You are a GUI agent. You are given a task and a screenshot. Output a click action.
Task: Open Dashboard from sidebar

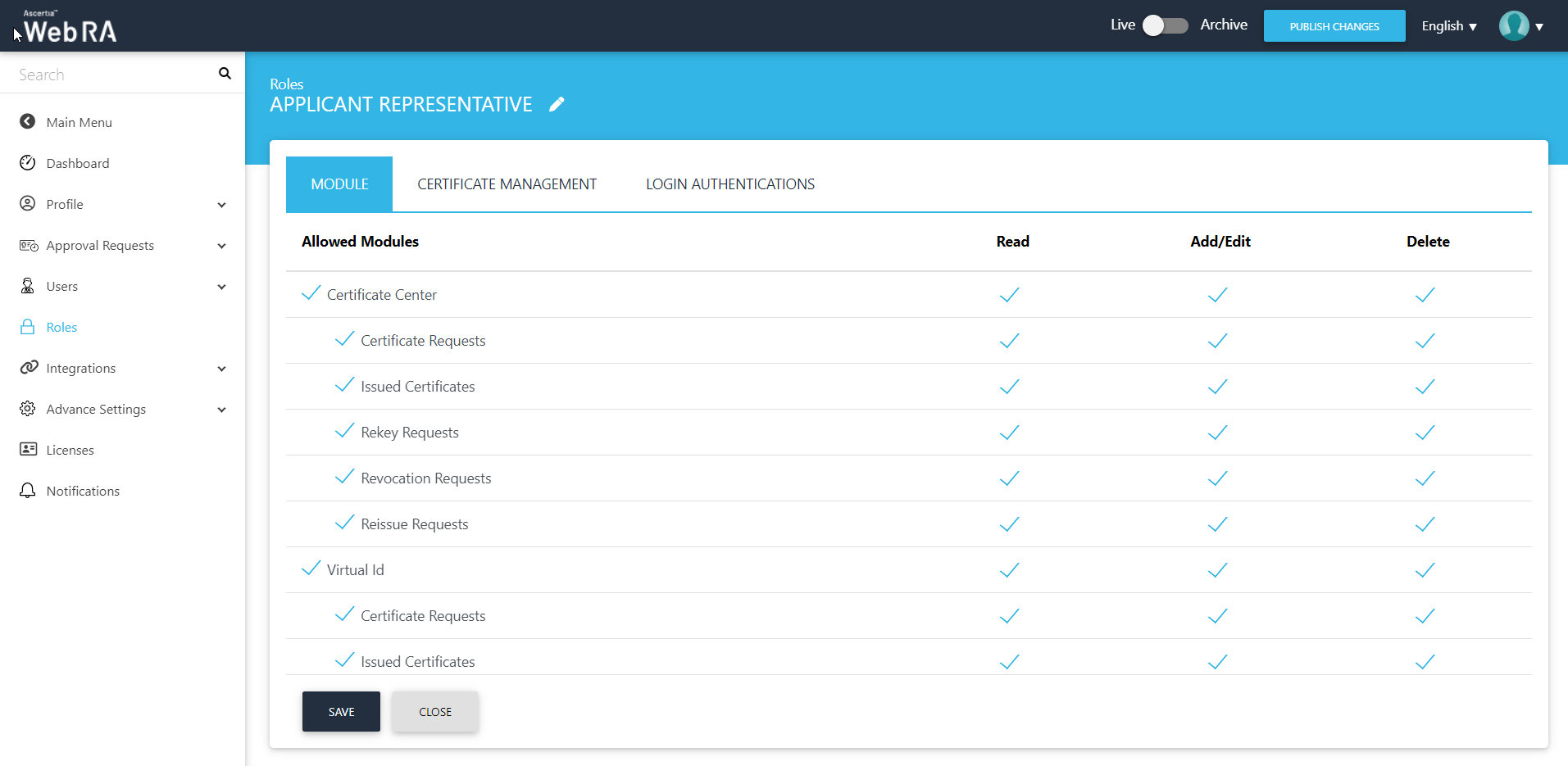(78, 163)
